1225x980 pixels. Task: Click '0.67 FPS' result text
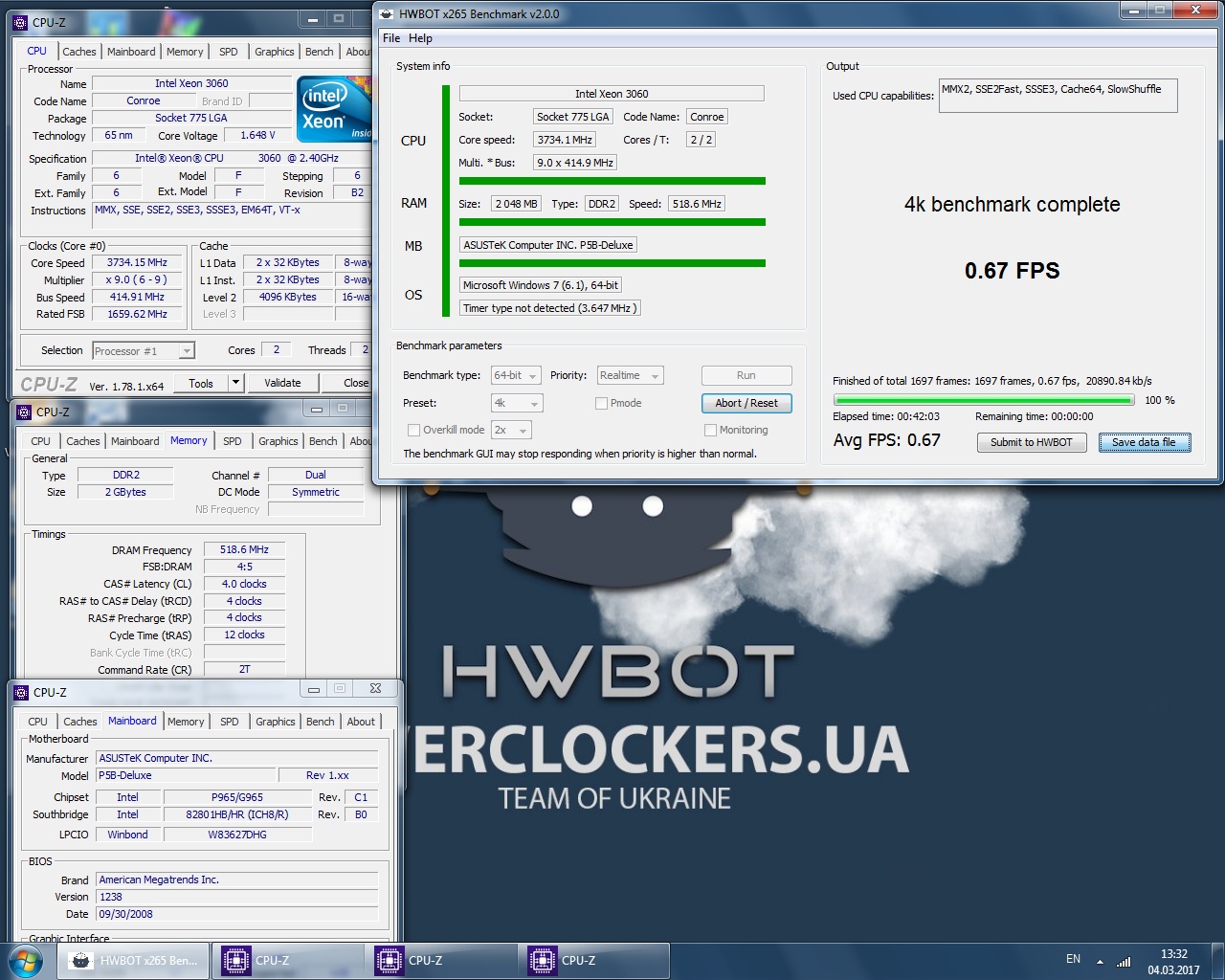(1012, 271)
